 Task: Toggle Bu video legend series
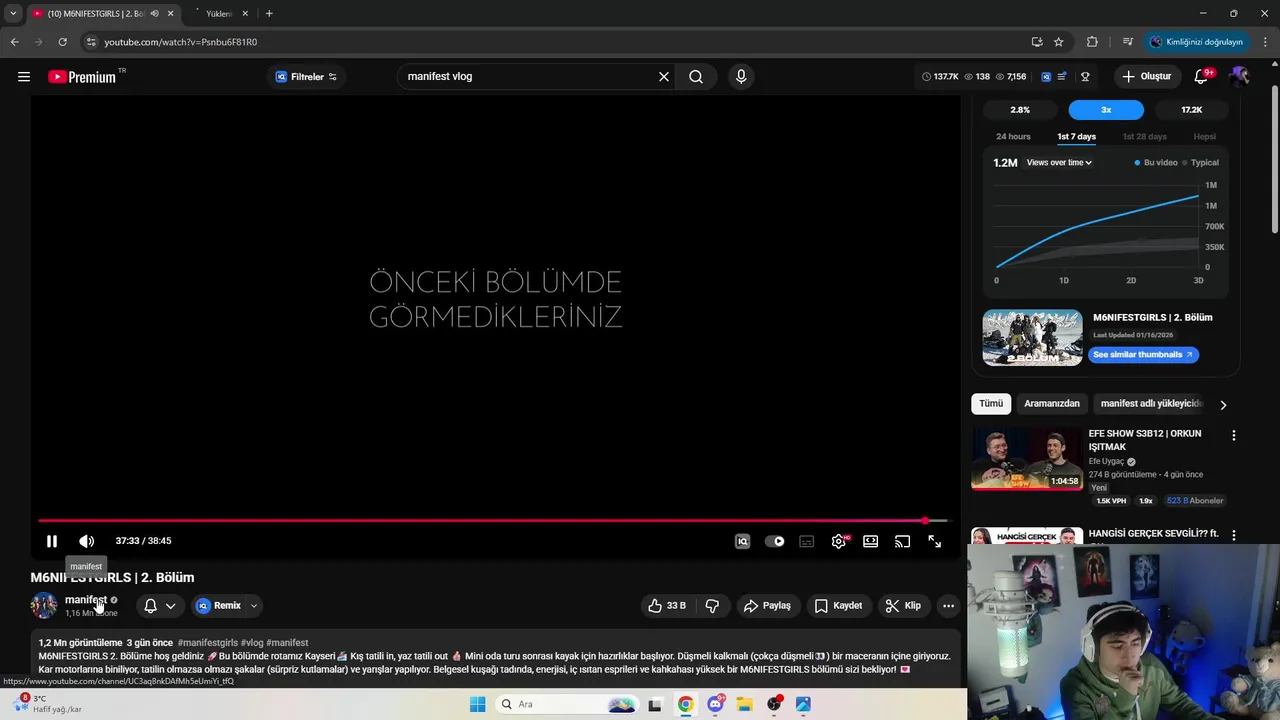(x=1156, y=163)
